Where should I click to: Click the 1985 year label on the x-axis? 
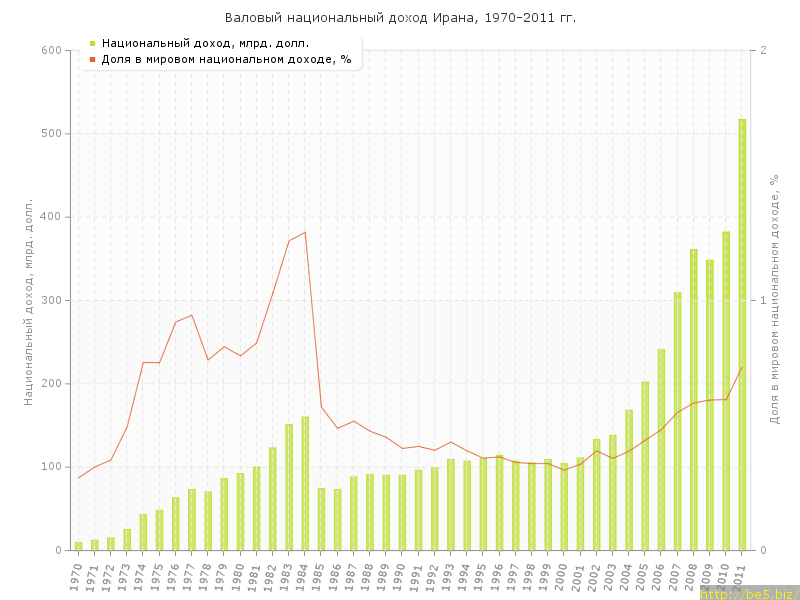(320, 576)
